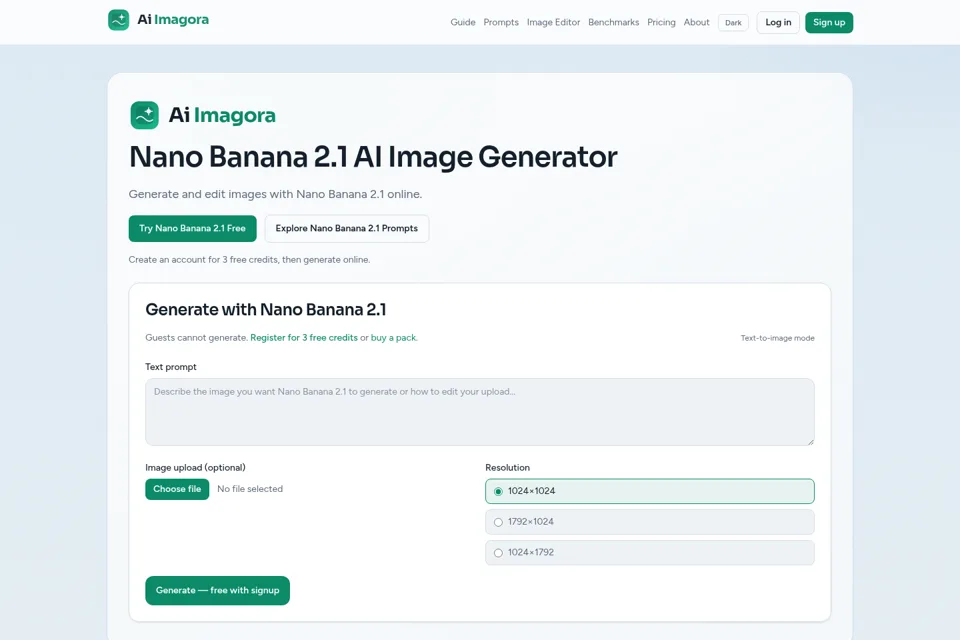
Task: Open Explore Nano Banana 2.1 Prompts
Action: (x=347, y=228)
